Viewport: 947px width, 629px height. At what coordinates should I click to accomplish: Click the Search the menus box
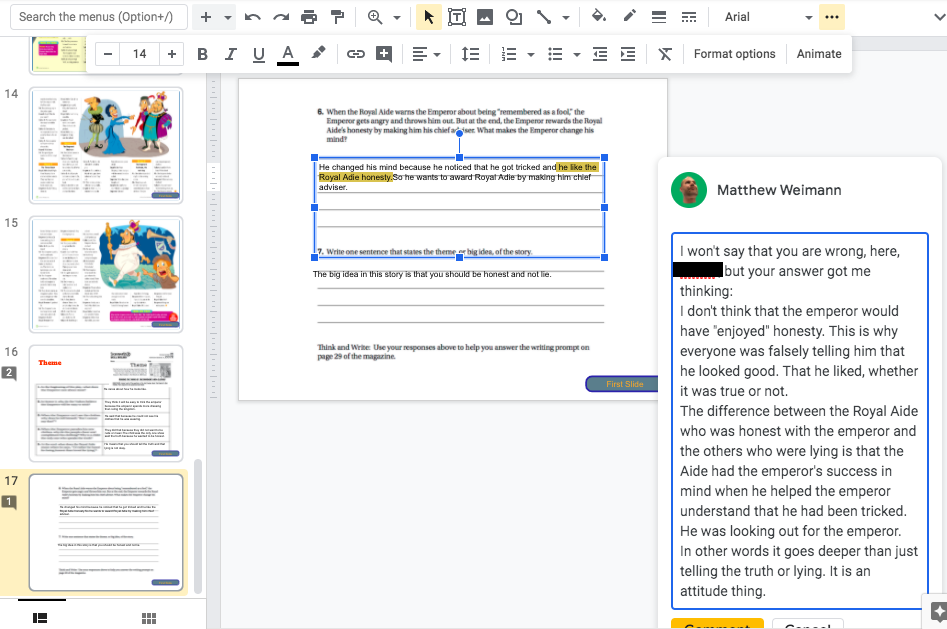pos(96,17)
